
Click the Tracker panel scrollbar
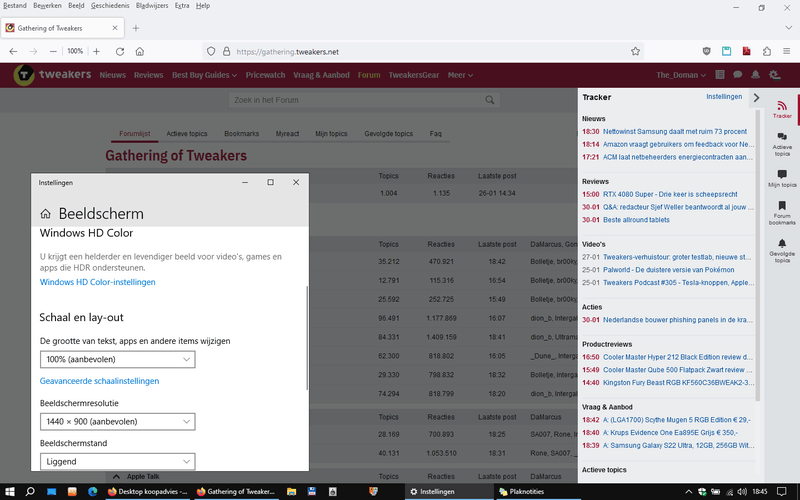tap(757, 255)
